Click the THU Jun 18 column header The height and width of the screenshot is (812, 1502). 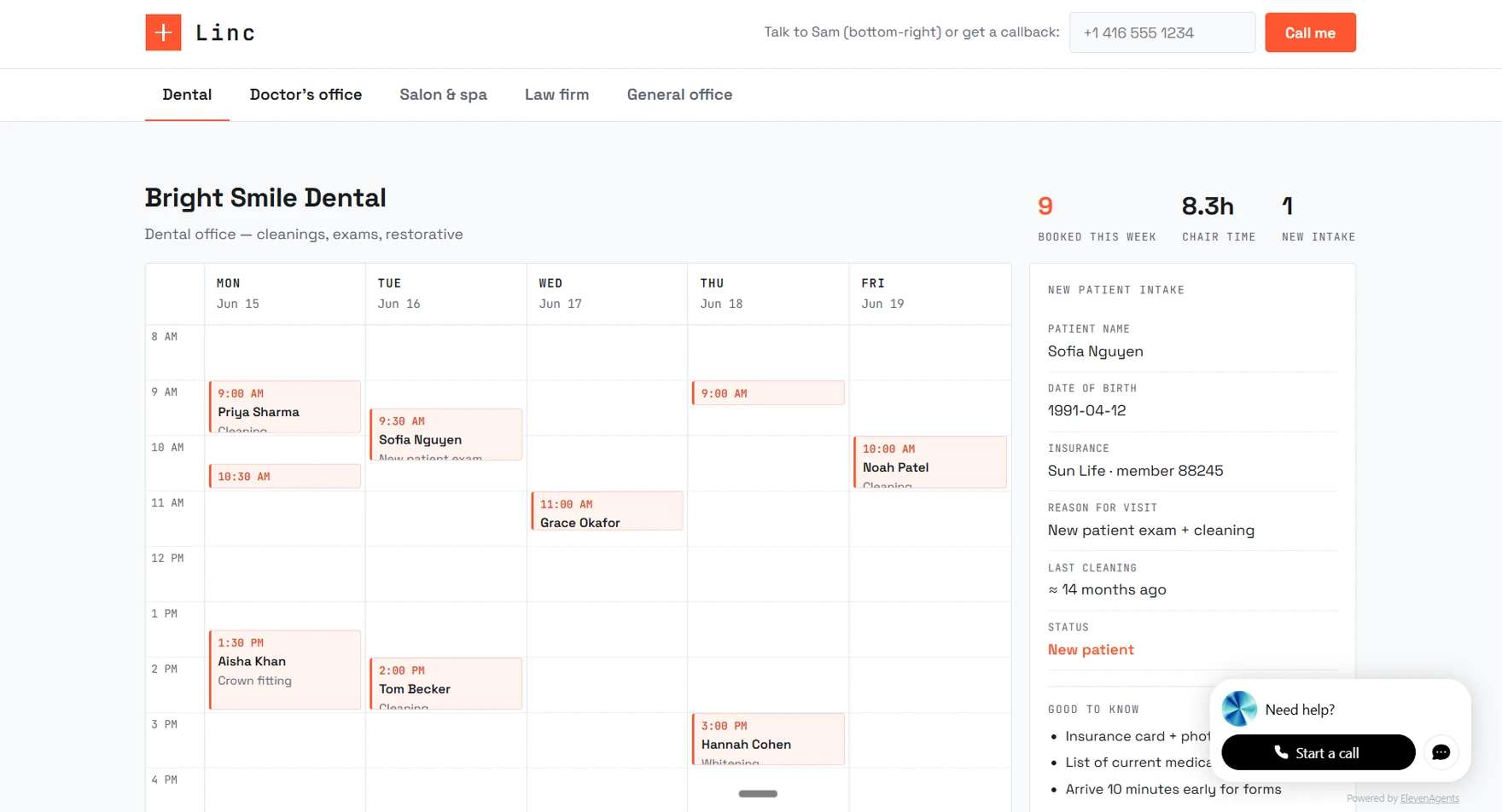pyautogui.click(x=768, y=293)
